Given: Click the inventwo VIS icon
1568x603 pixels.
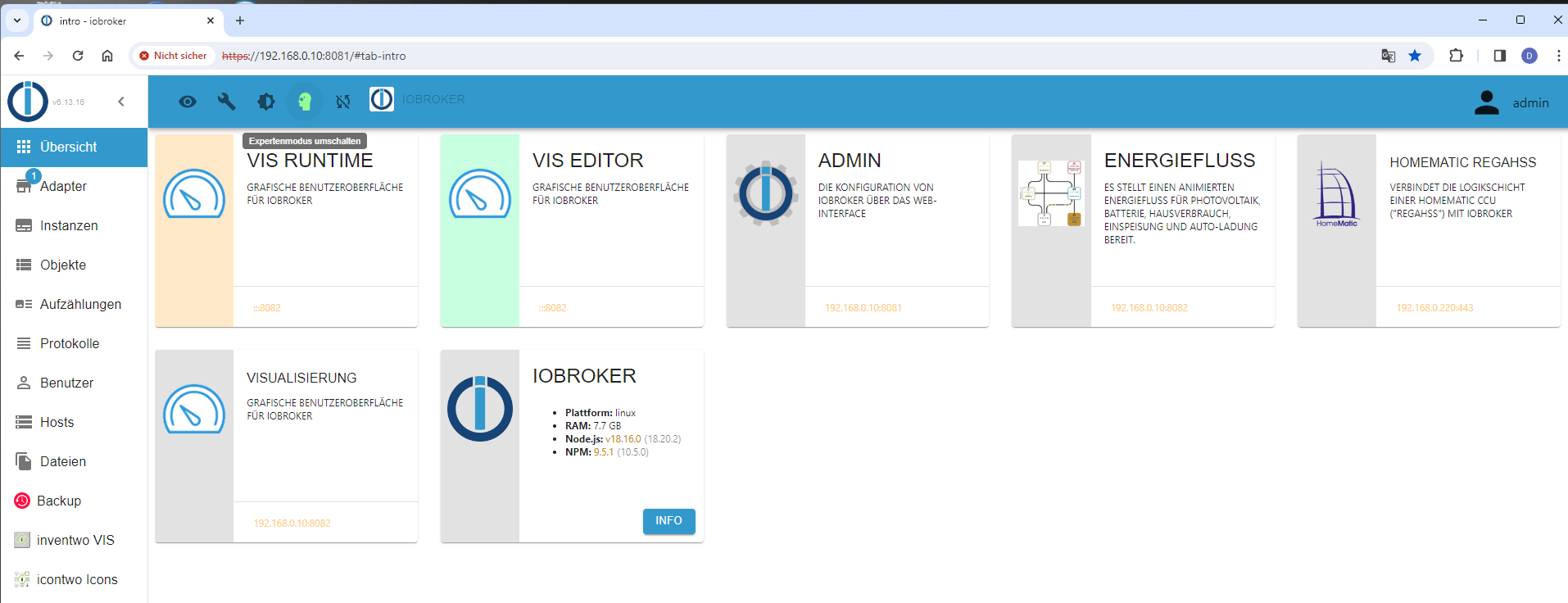Looking at the screenshot, I should [x=22, y=540].
